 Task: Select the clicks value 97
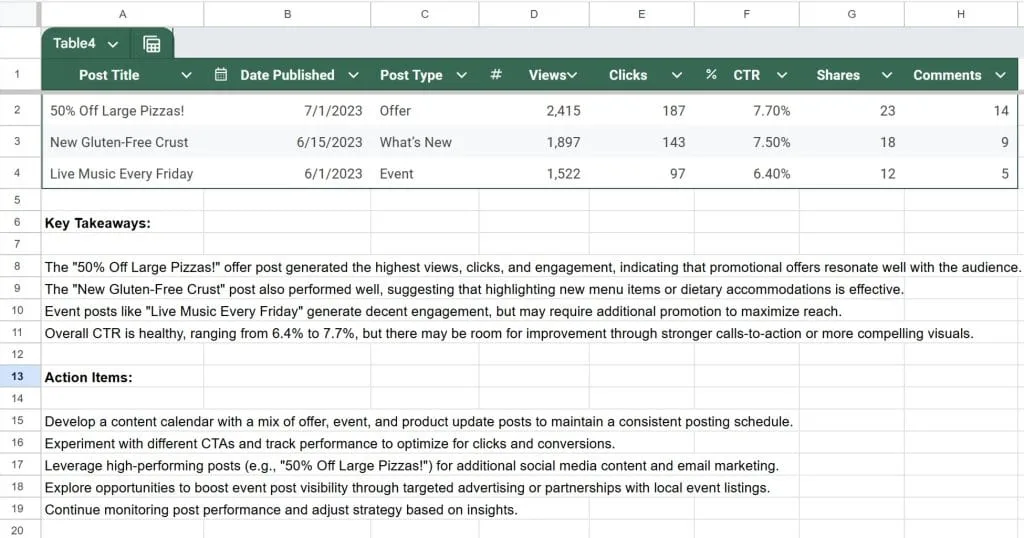(641, 174)
